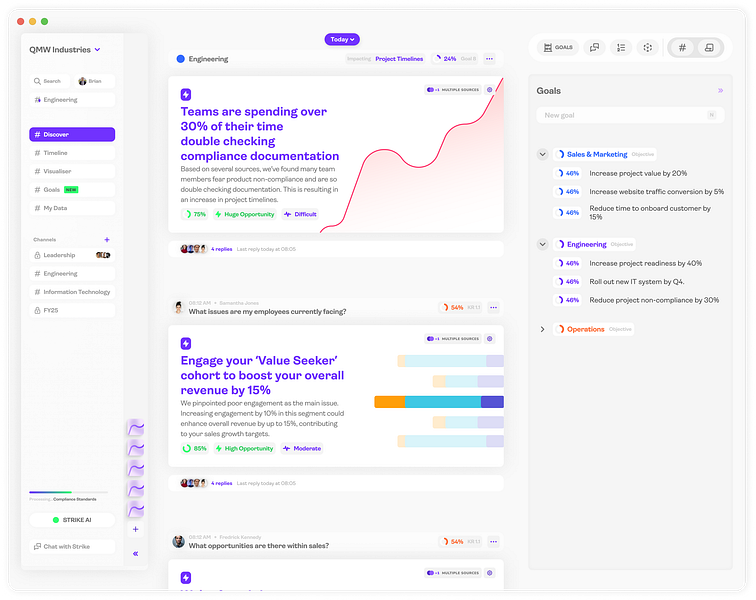
Task: Open settings icon on Value Seeker card
Action: [489, 339]
